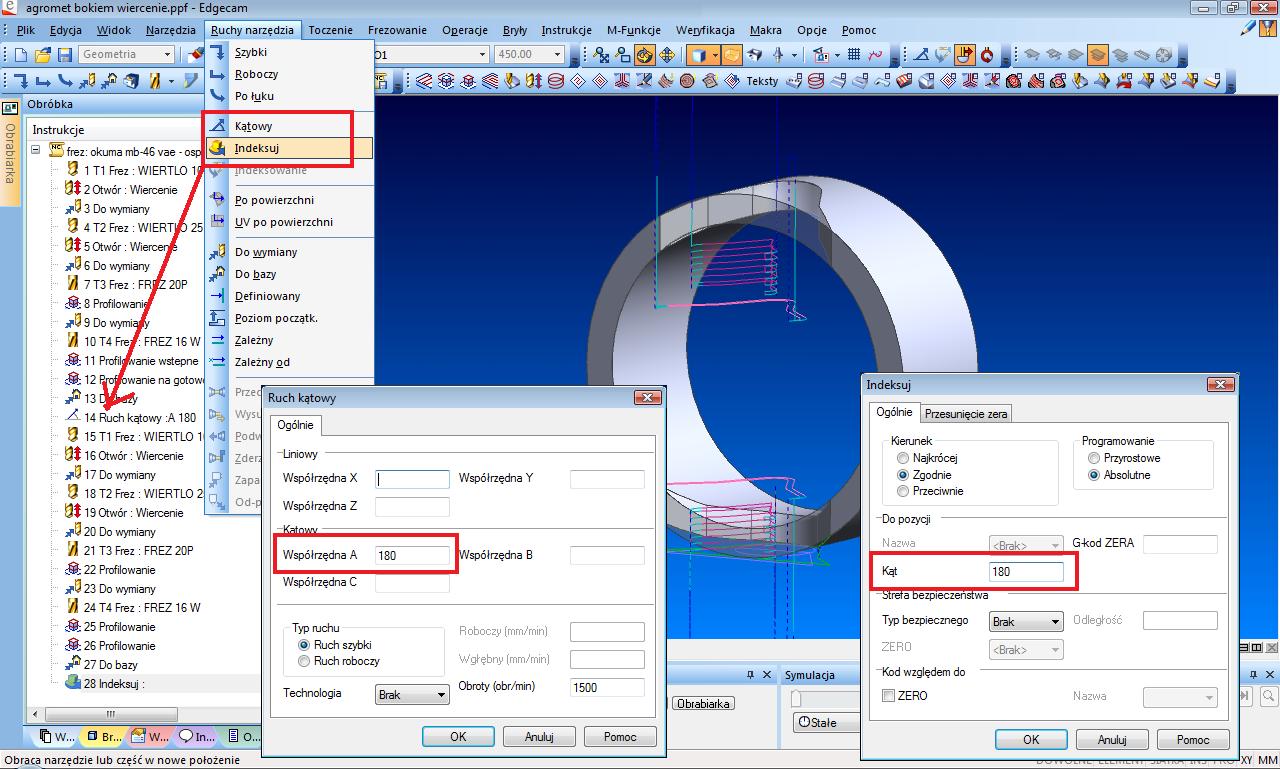Click the Współrzędna A input field

pyautogui.click(x=412, y=554)
